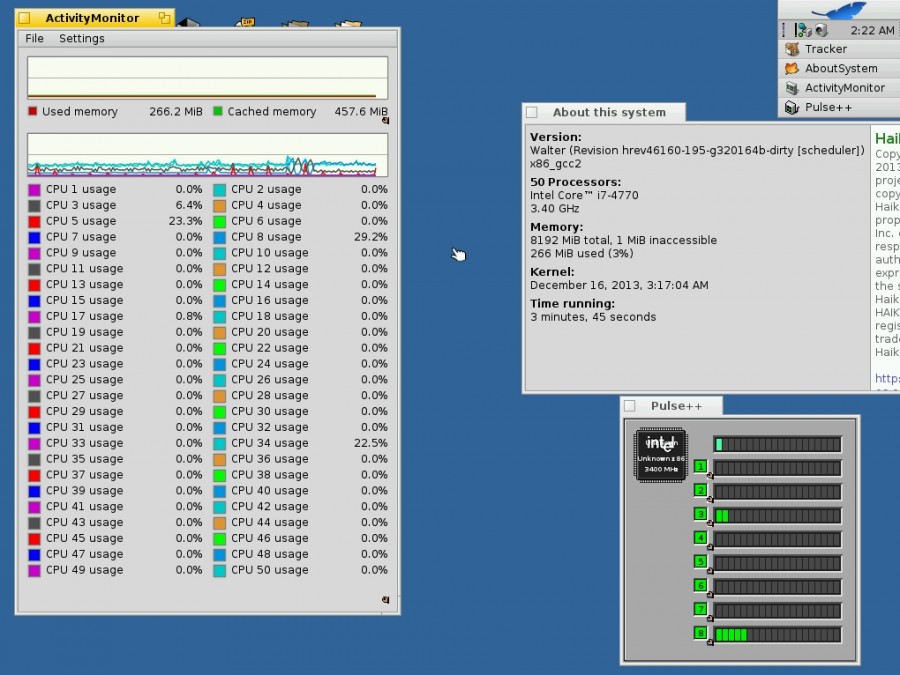Activate Pulse++ from the Deskbar list
900x675 pixels.
coord(828,107)
